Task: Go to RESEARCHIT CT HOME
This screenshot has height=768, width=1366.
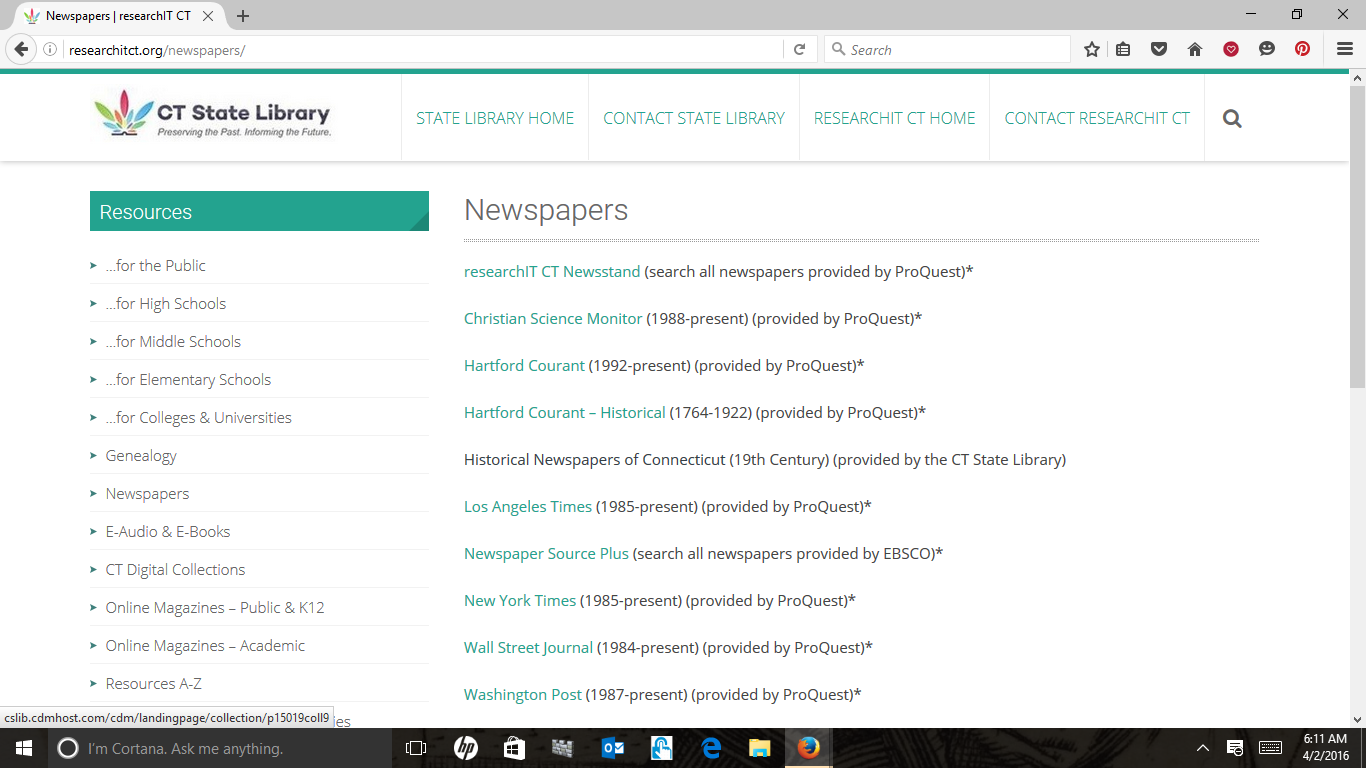Action: point(894,118)
